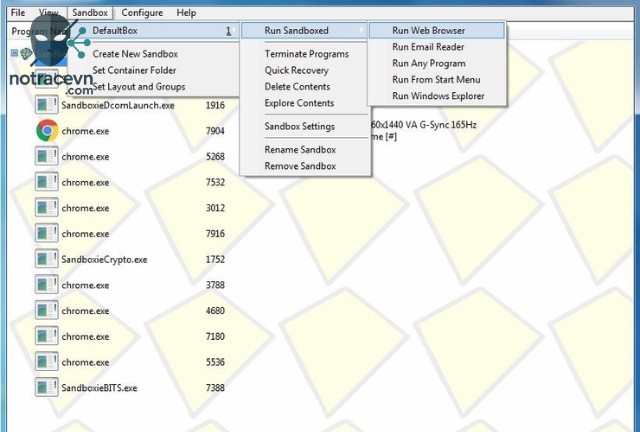This screenshot has height=432, width=640.
Task: Click the process icon for chrome.exe 3788
Action: [x=47, y=285]
